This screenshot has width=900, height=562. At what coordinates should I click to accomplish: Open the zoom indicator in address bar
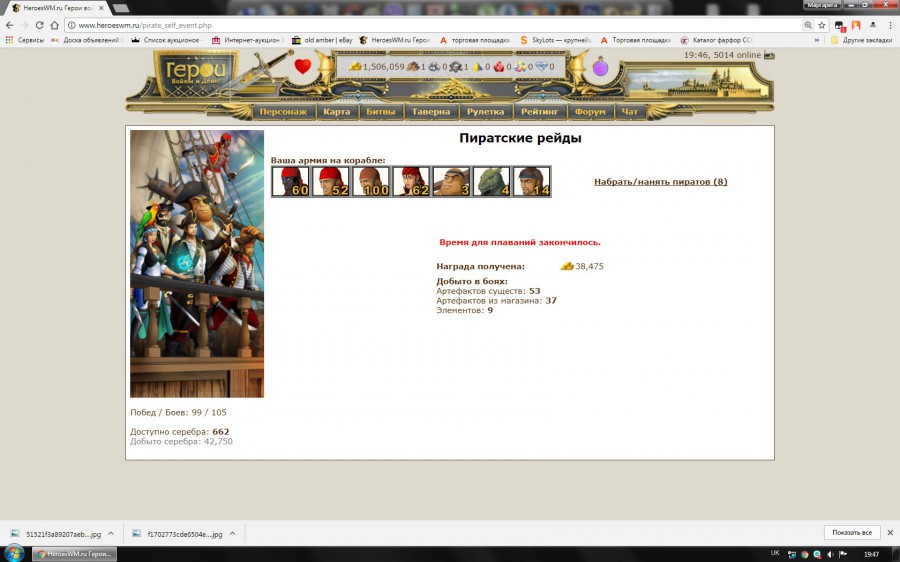click(x=808, y=25)
